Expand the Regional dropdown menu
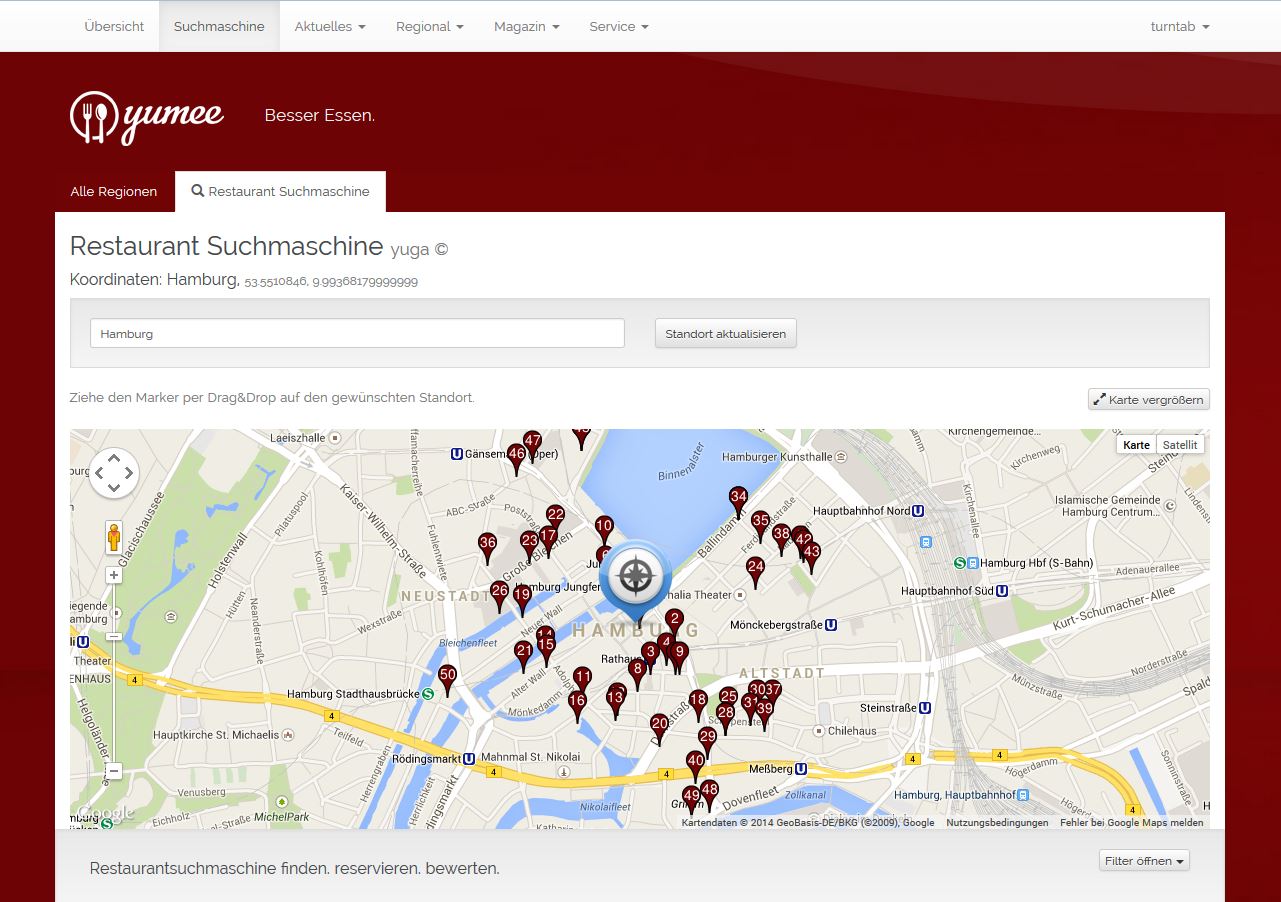This screenshot has width=1281, height=902. click(x=430, y=26)
